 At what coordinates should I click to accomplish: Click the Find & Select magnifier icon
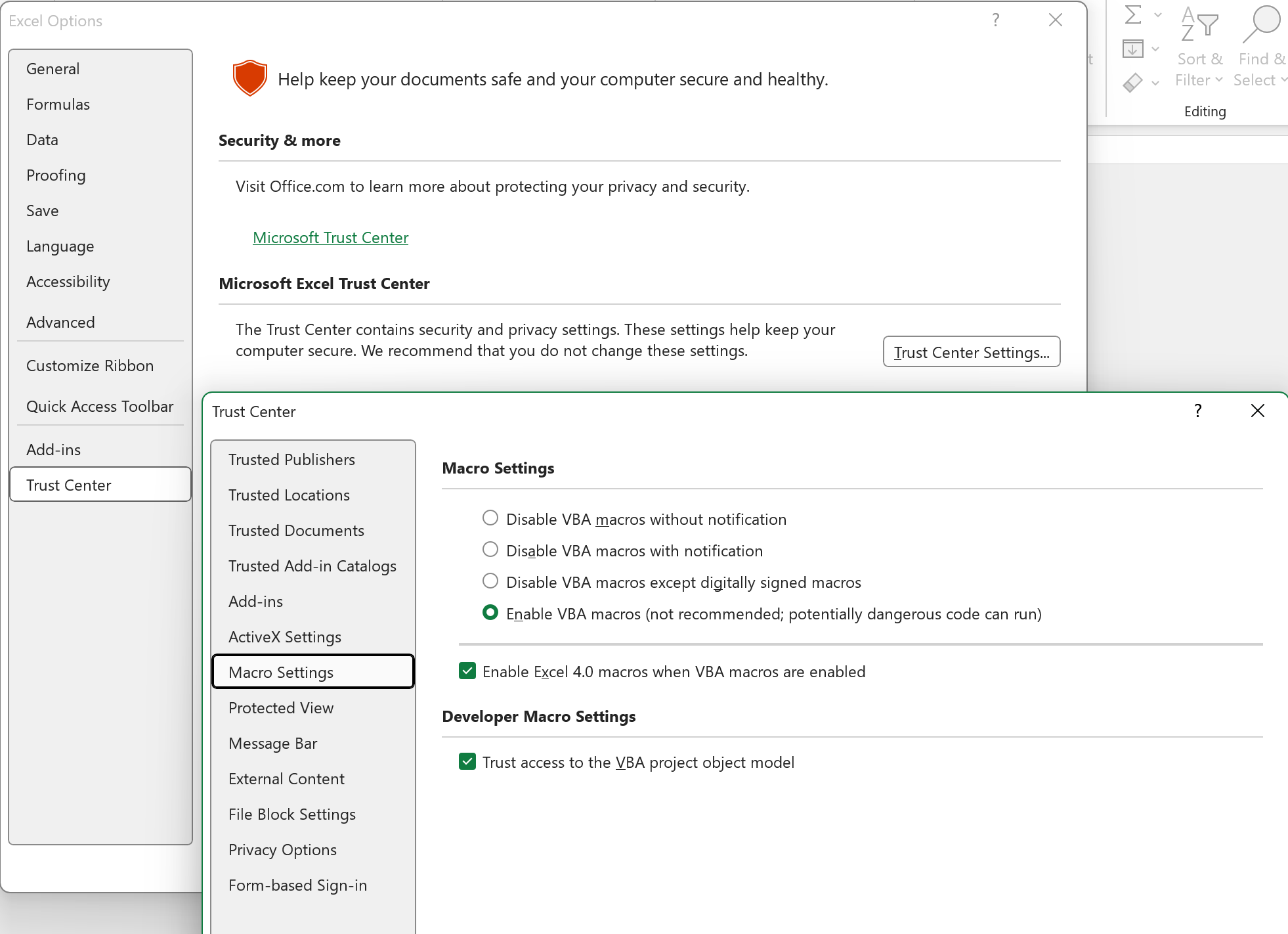click(1261, 24)
